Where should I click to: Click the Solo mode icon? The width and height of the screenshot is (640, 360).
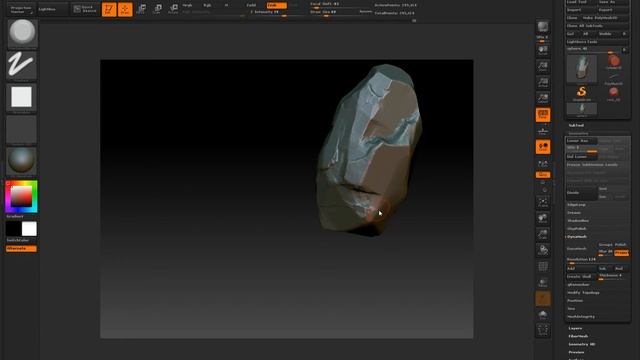coord(543,314)
